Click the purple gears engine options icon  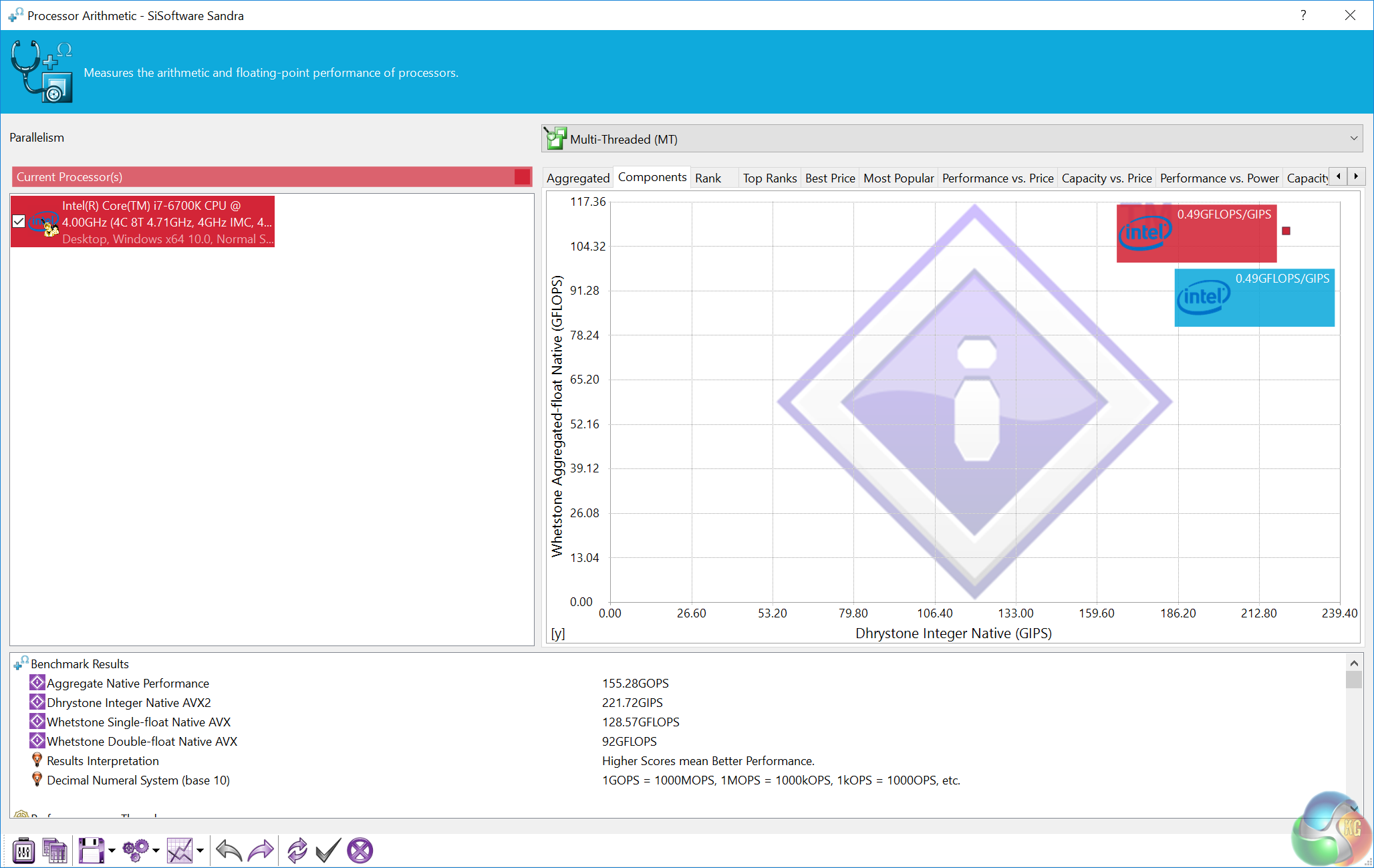tap(136, 851)
